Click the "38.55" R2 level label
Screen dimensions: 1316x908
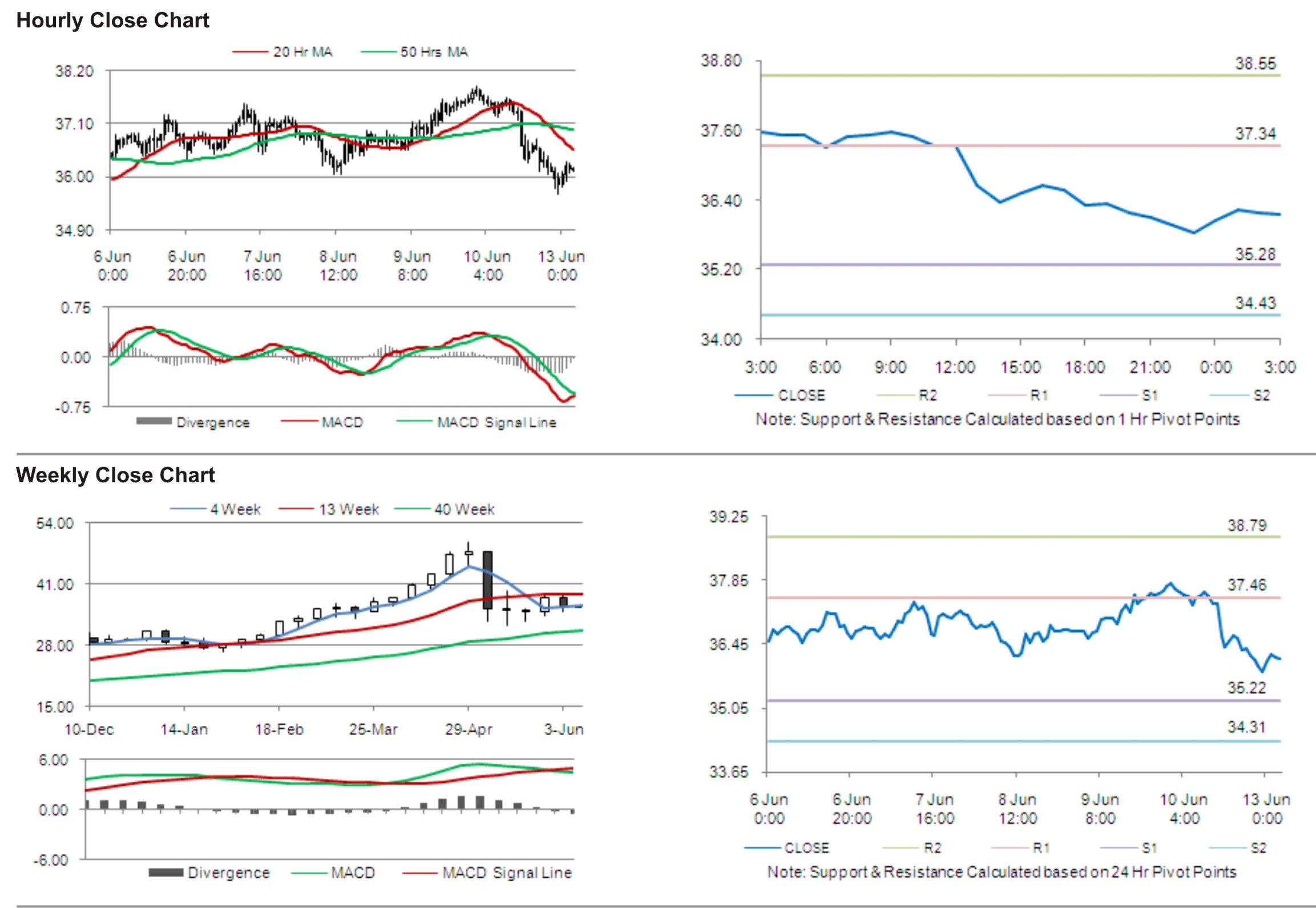pyautogui.click(x=1256, y=63)
